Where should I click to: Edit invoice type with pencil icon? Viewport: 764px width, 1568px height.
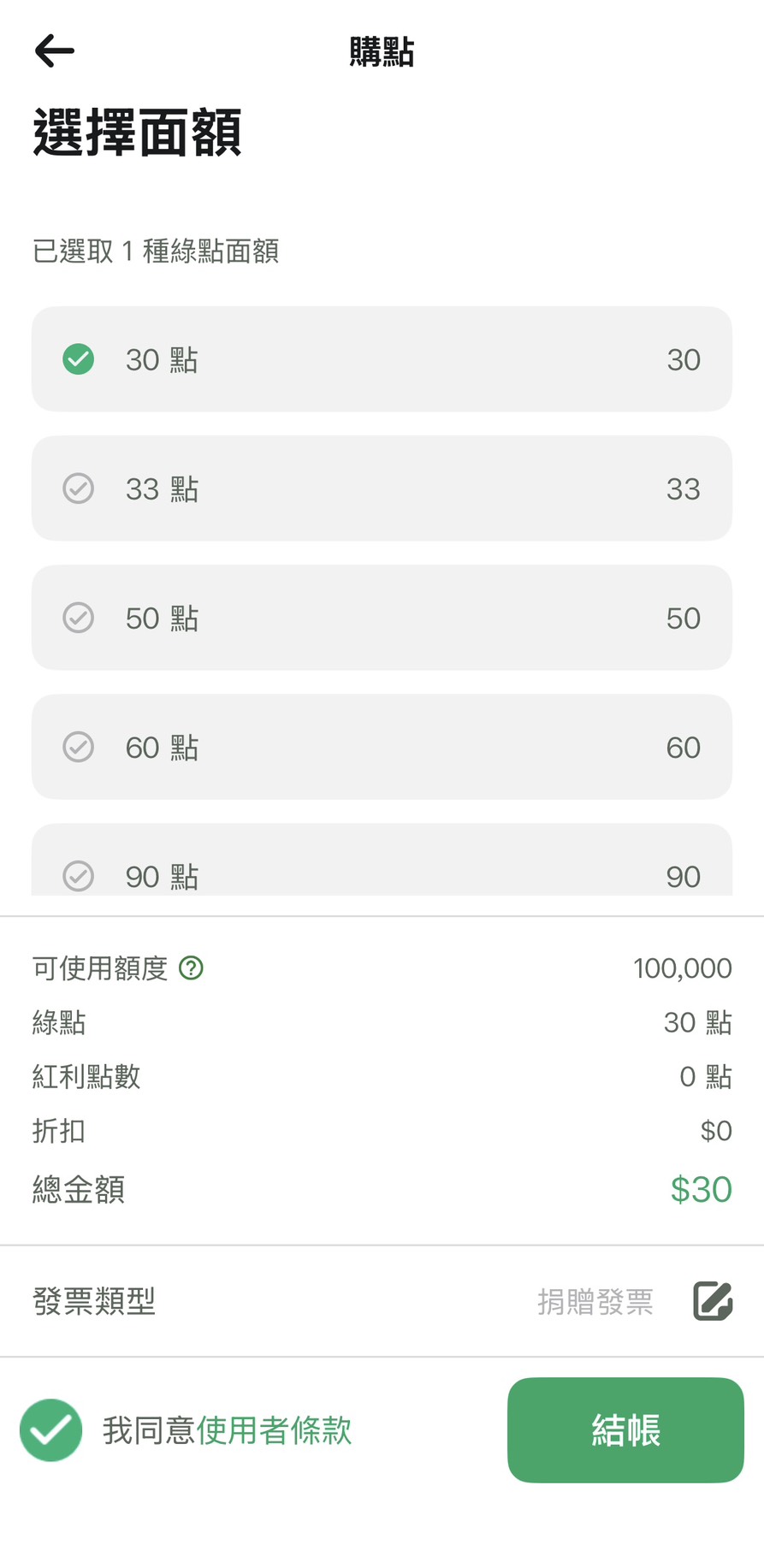713,1301
